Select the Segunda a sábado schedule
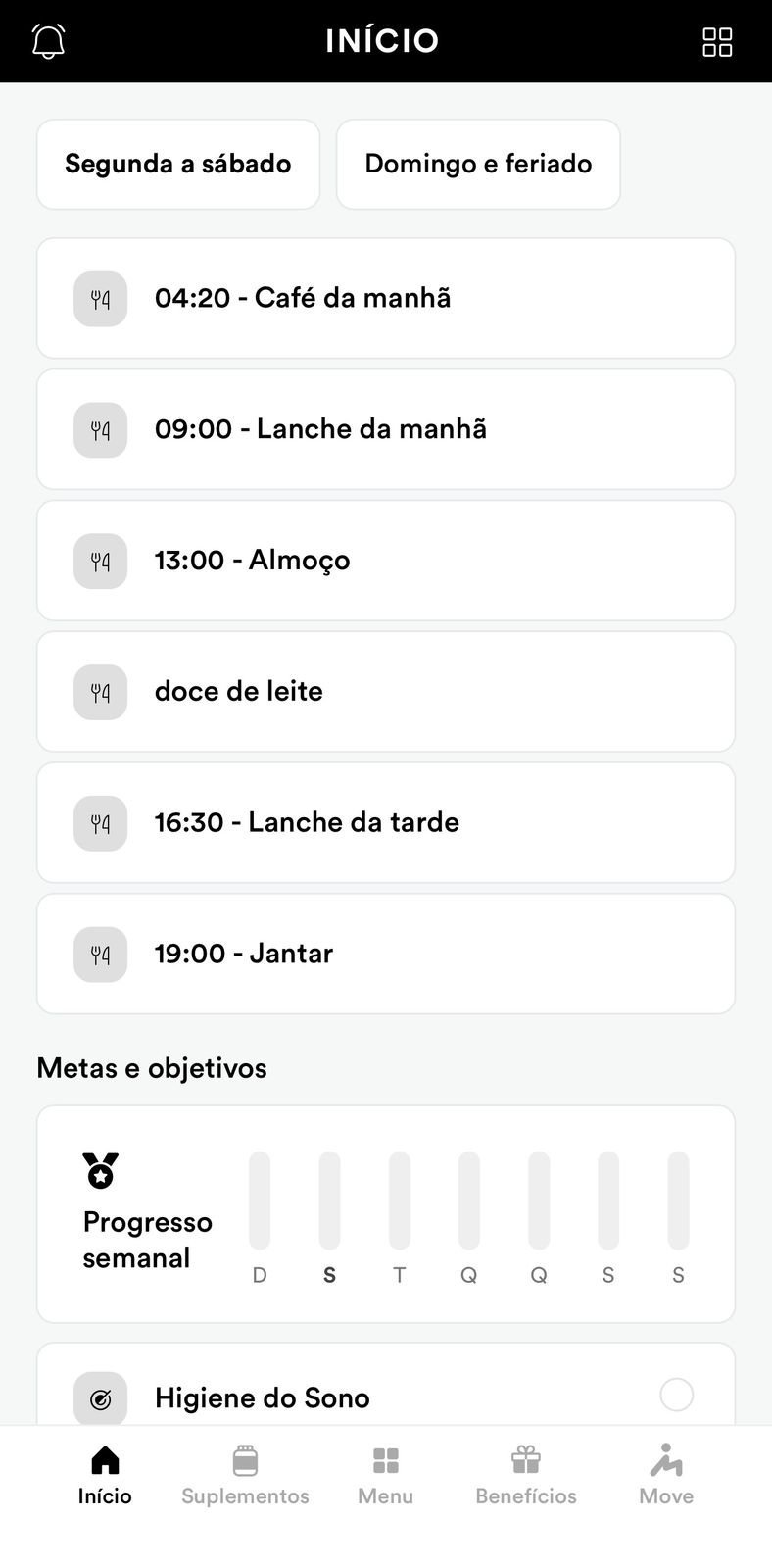 pos(178,164)
